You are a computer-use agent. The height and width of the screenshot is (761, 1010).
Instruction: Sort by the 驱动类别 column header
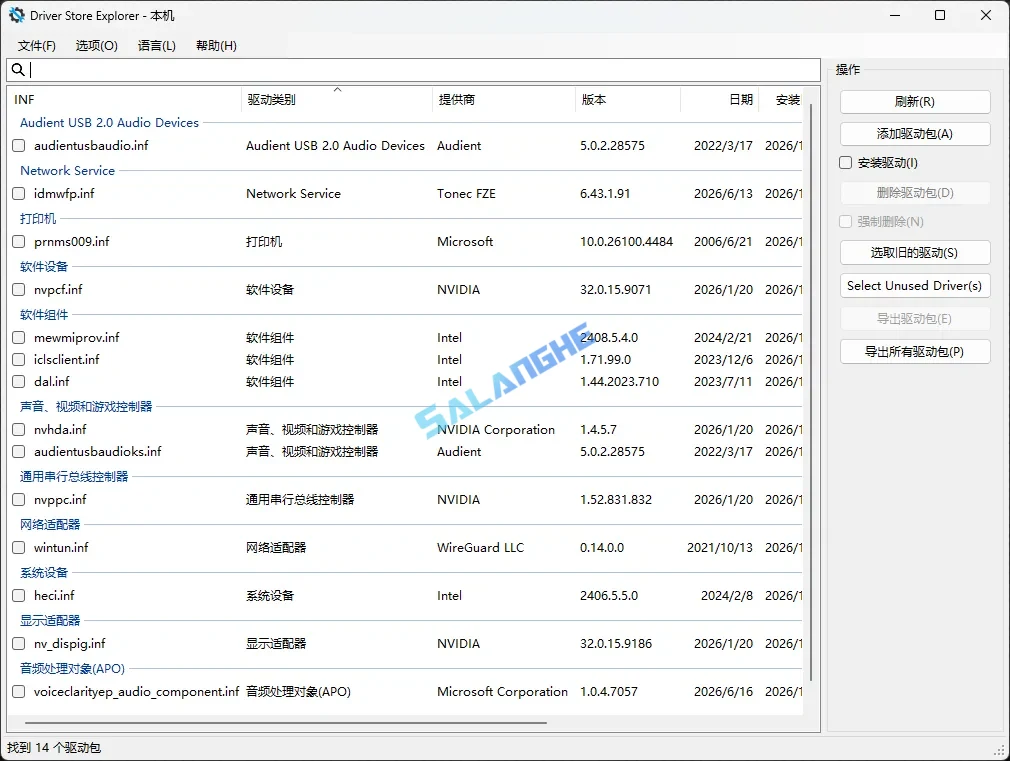tap(337, 100)
